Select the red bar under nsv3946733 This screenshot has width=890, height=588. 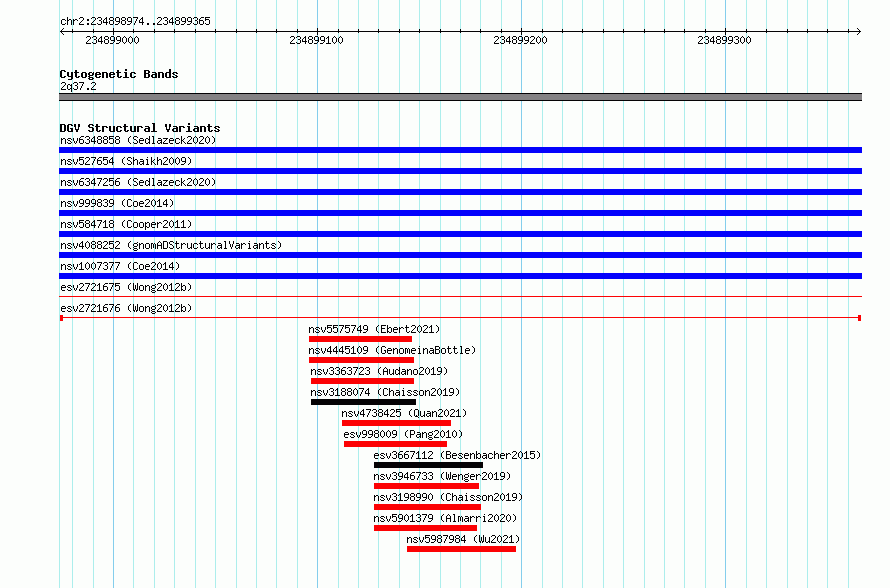[x=426, y=486]
